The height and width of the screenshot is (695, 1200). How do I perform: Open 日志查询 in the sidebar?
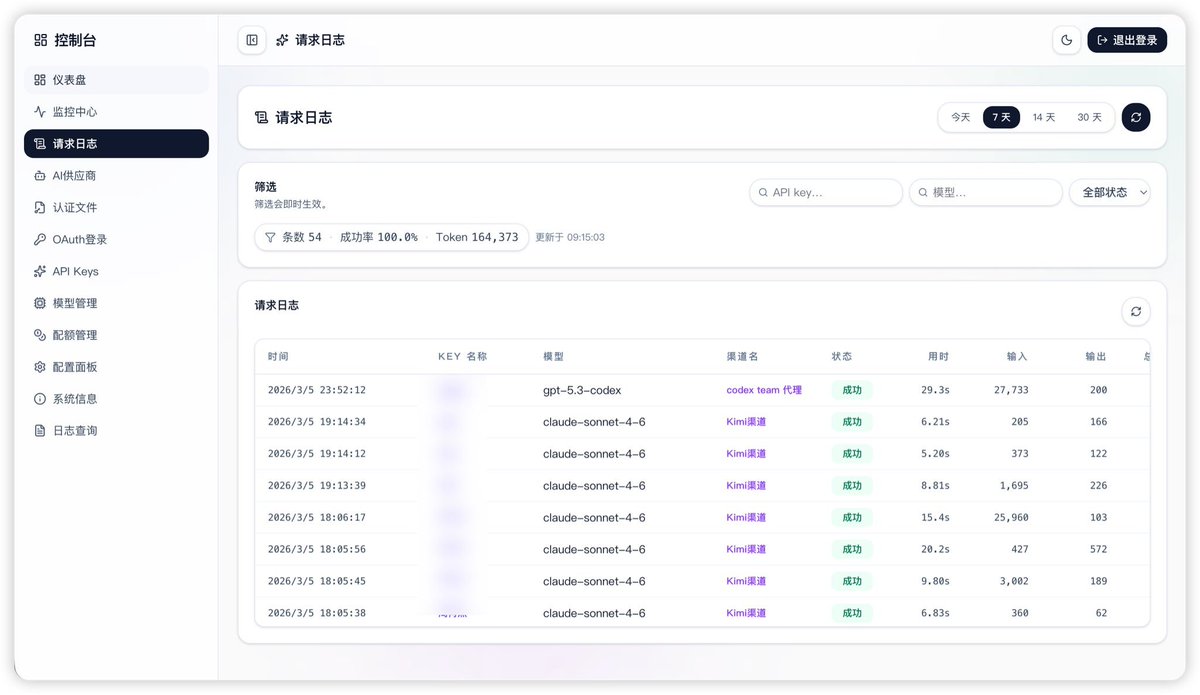point(116,431)
